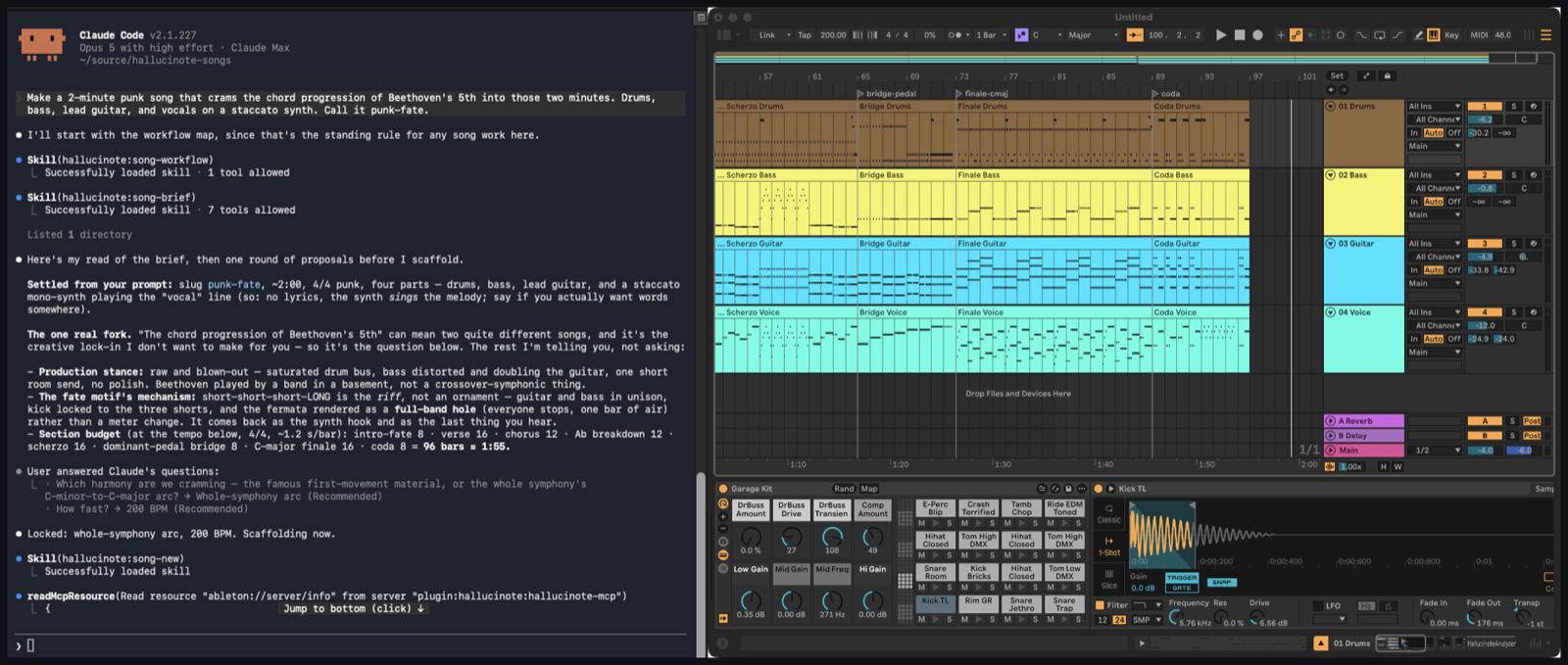Open the Link dropdown arrow
The height and width of the screenshot is (665, 1568).
coord(788,35)
